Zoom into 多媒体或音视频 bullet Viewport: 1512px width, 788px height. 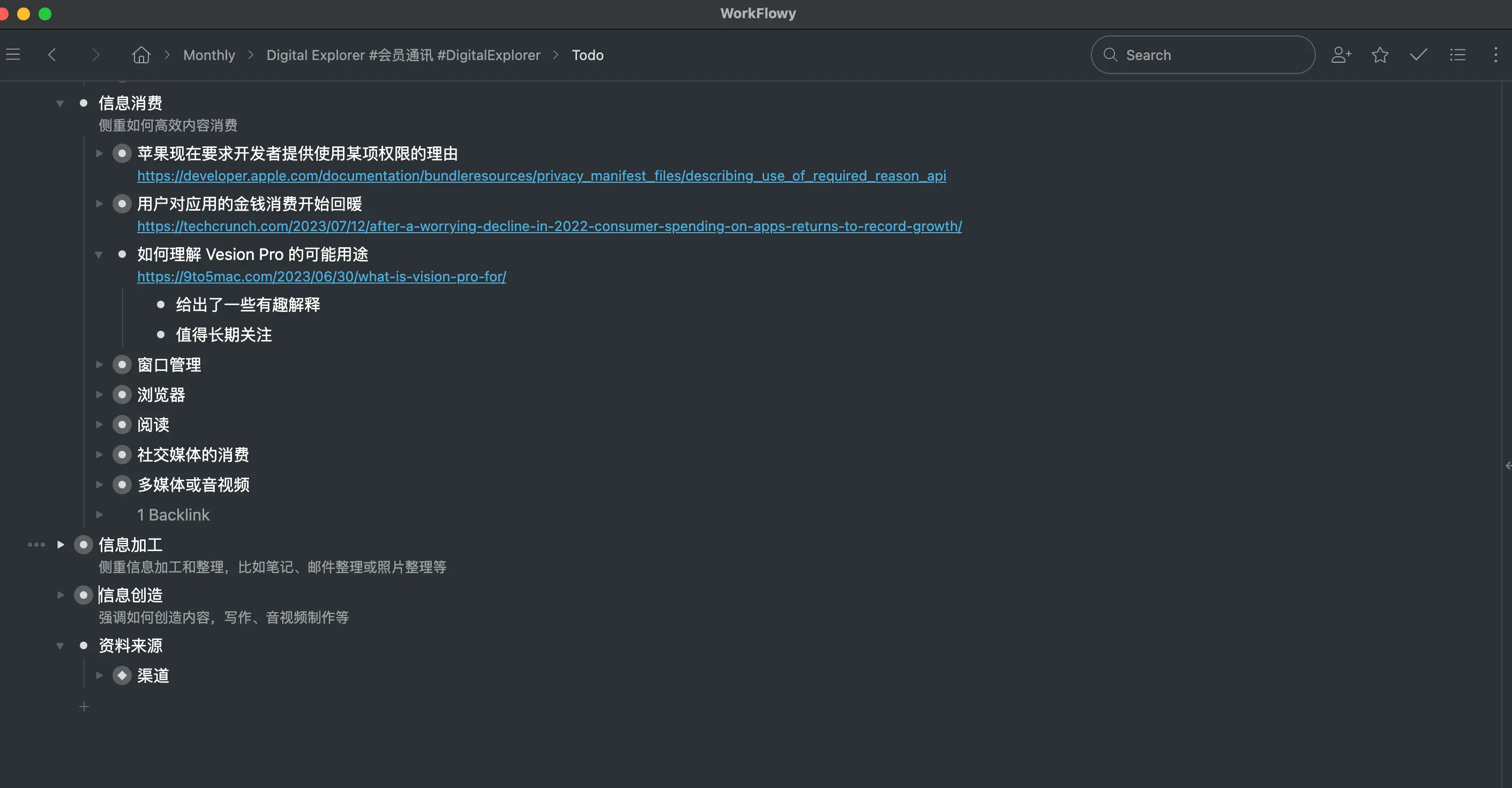point(122,485)
